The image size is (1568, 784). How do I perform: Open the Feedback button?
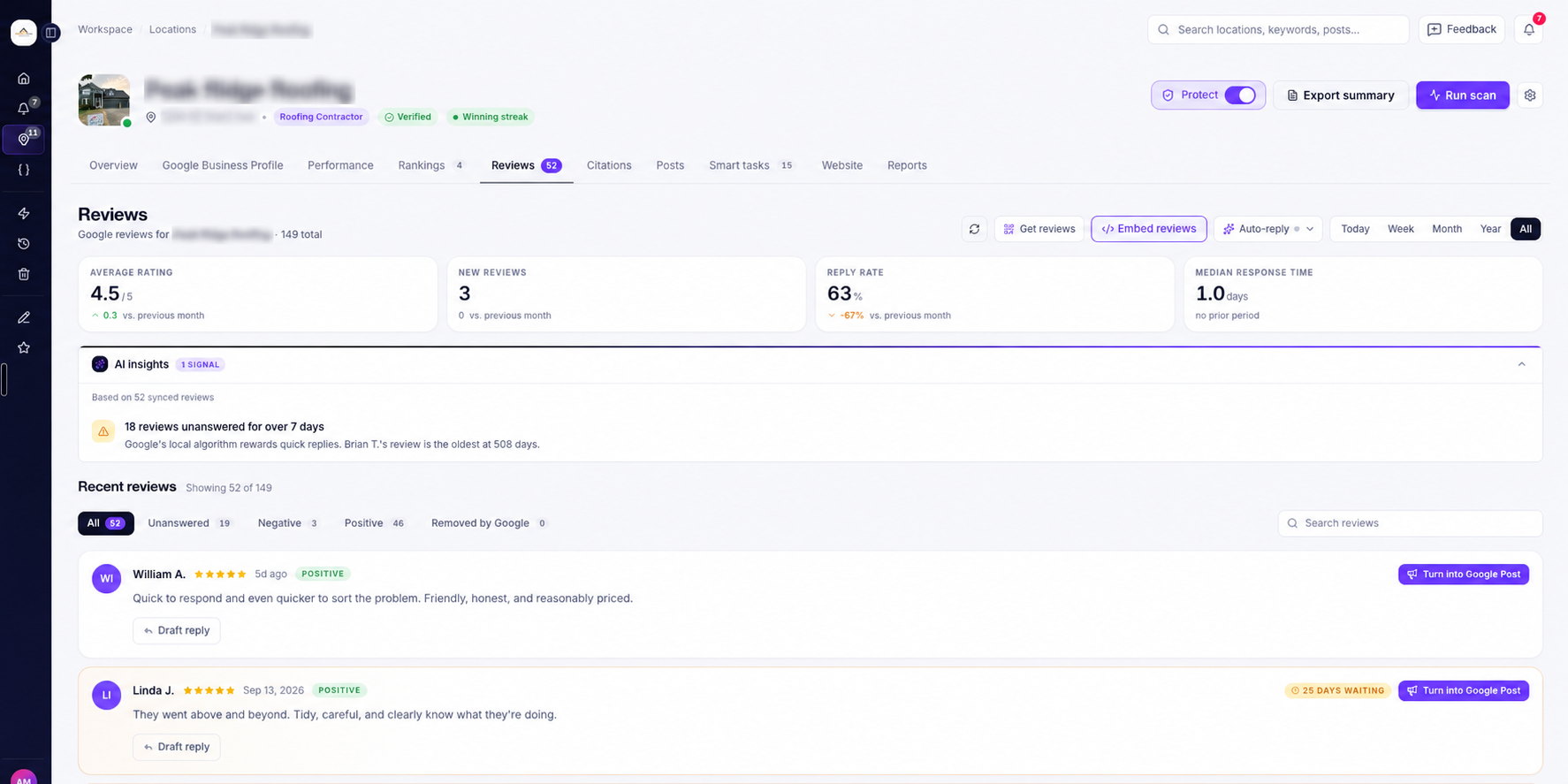click(1462, 30)
